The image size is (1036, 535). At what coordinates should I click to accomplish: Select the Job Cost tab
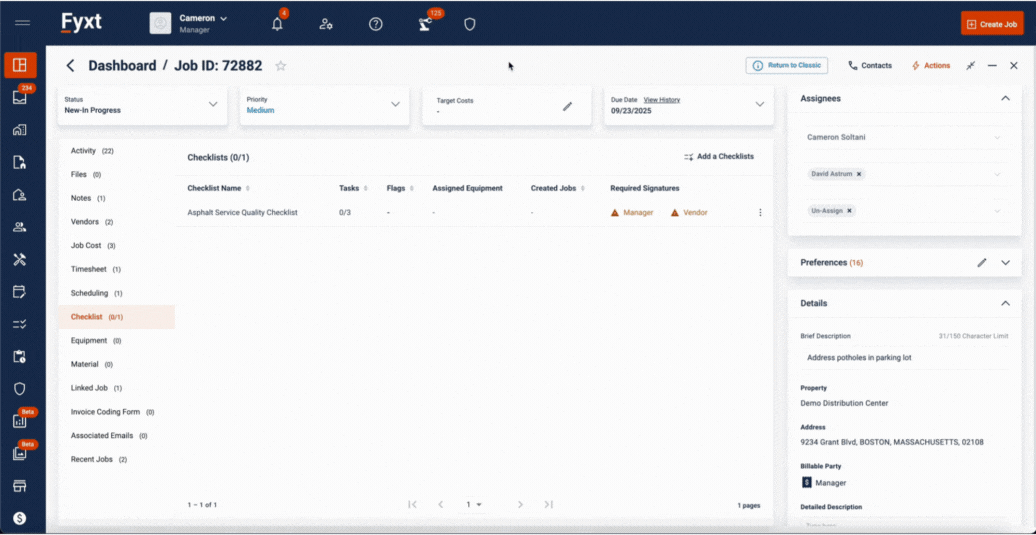86,246
